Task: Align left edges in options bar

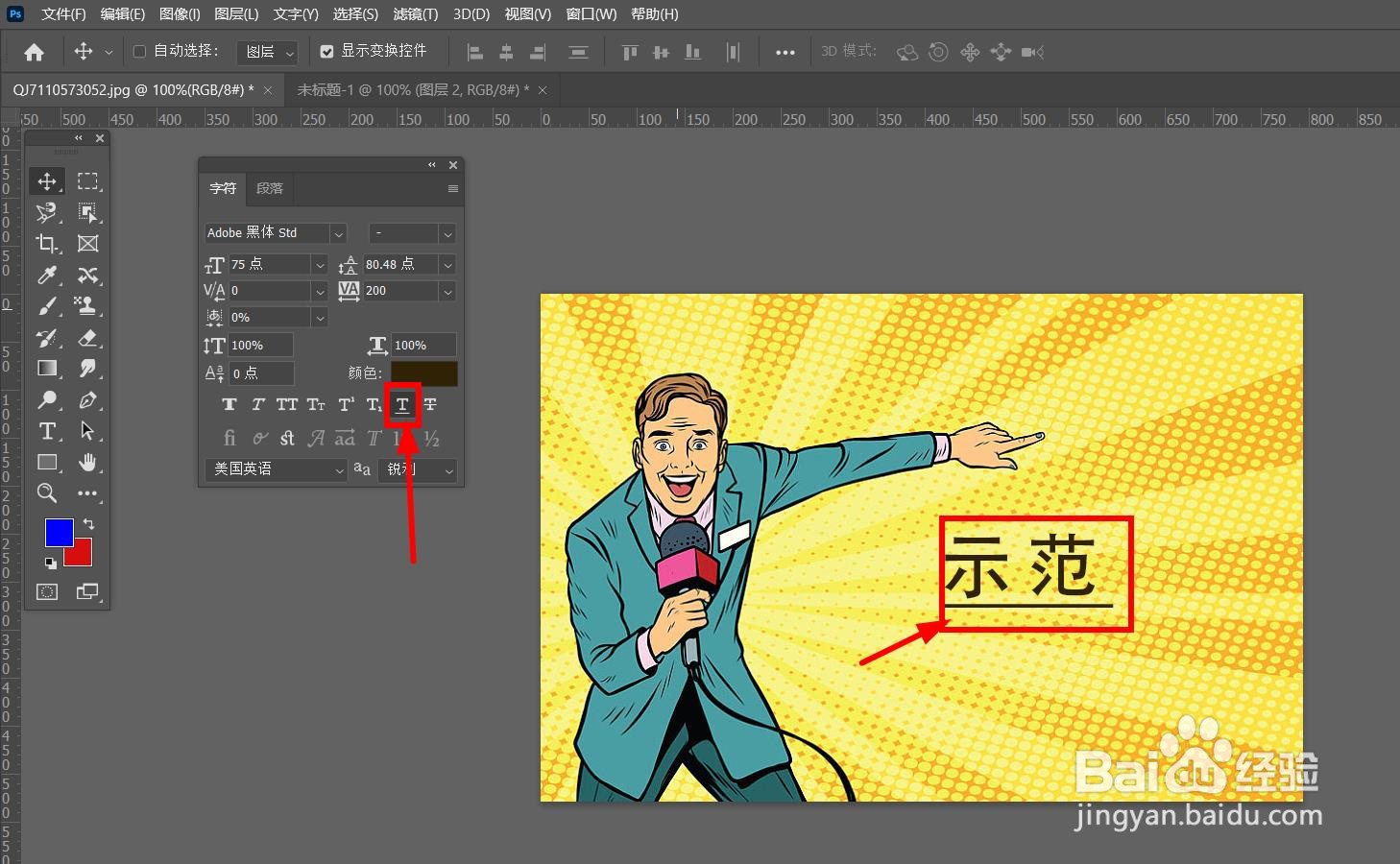Action: (474, 52)
